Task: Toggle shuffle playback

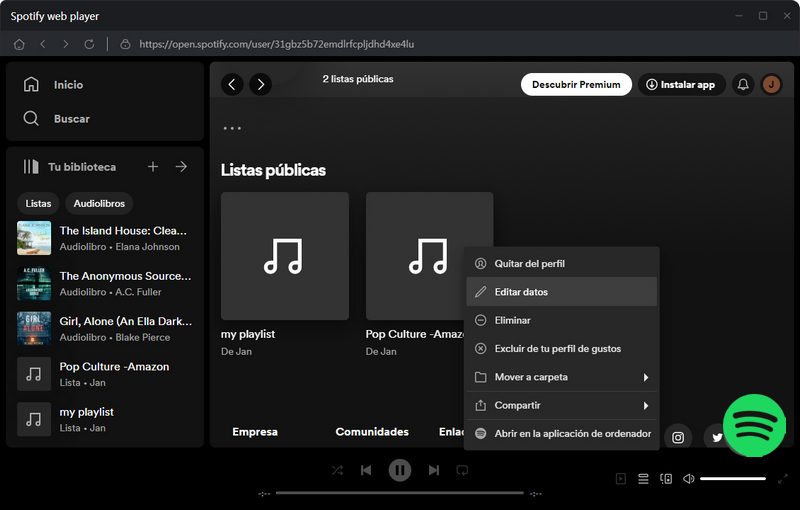Action: [337, 470]
